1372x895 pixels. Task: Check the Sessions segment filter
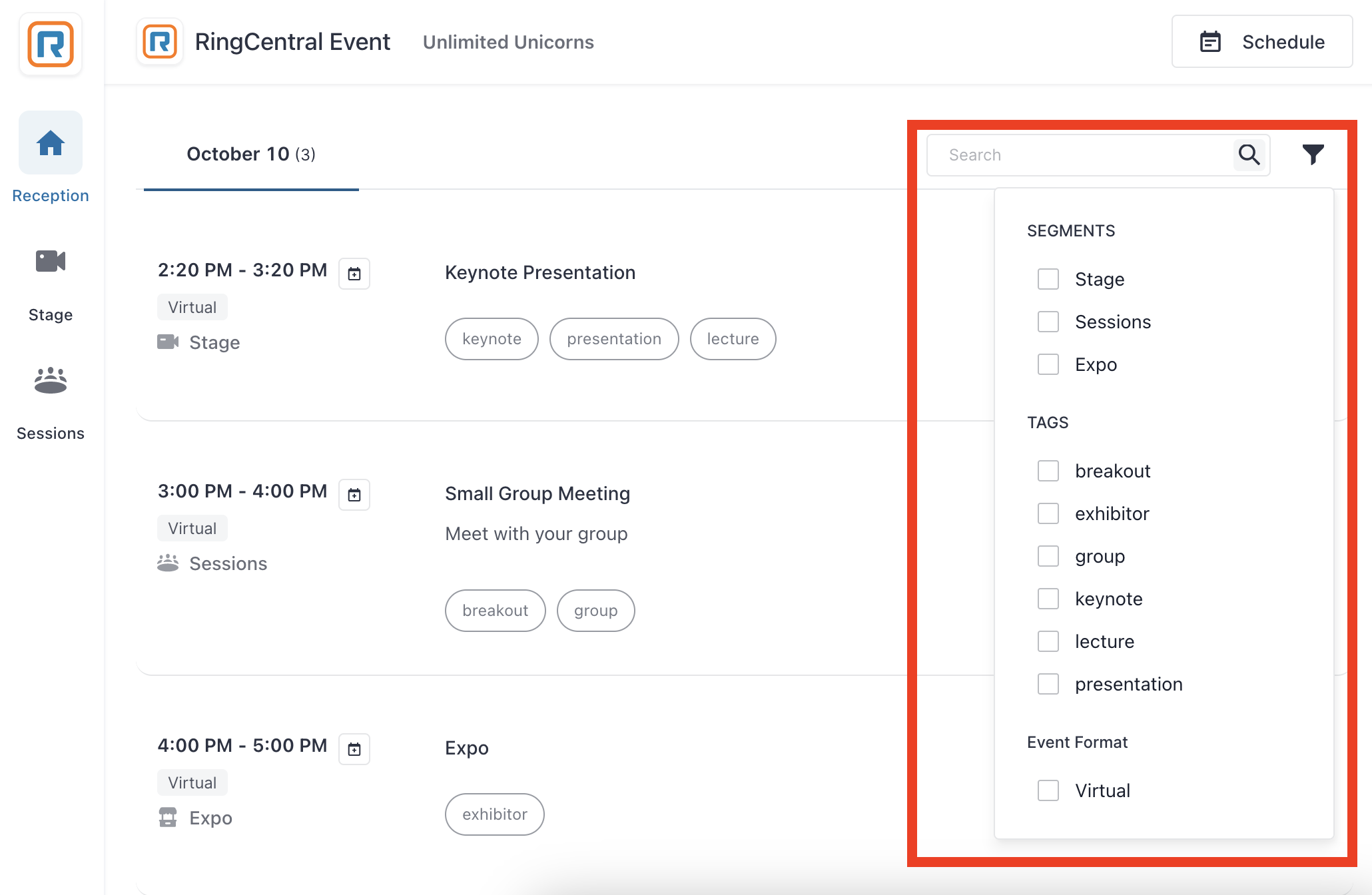pyautogui.click(x=1048, y=322)
